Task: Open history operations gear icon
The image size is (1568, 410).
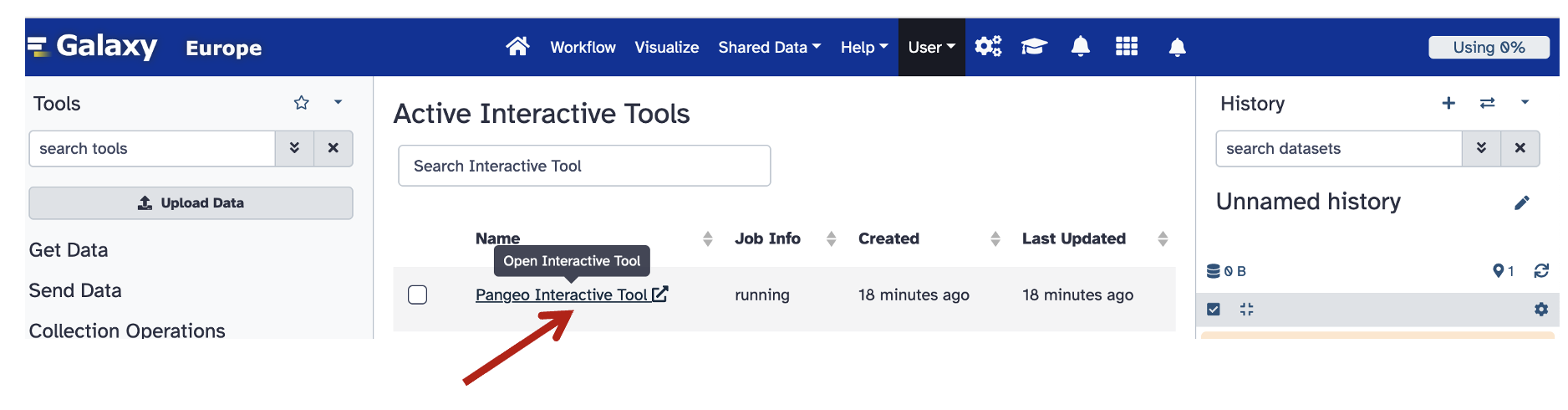Action: click(1541, 310)
